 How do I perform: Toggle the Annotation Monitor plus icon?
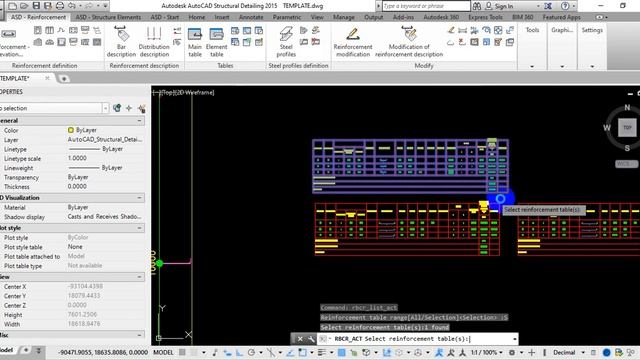pos(531,352)
